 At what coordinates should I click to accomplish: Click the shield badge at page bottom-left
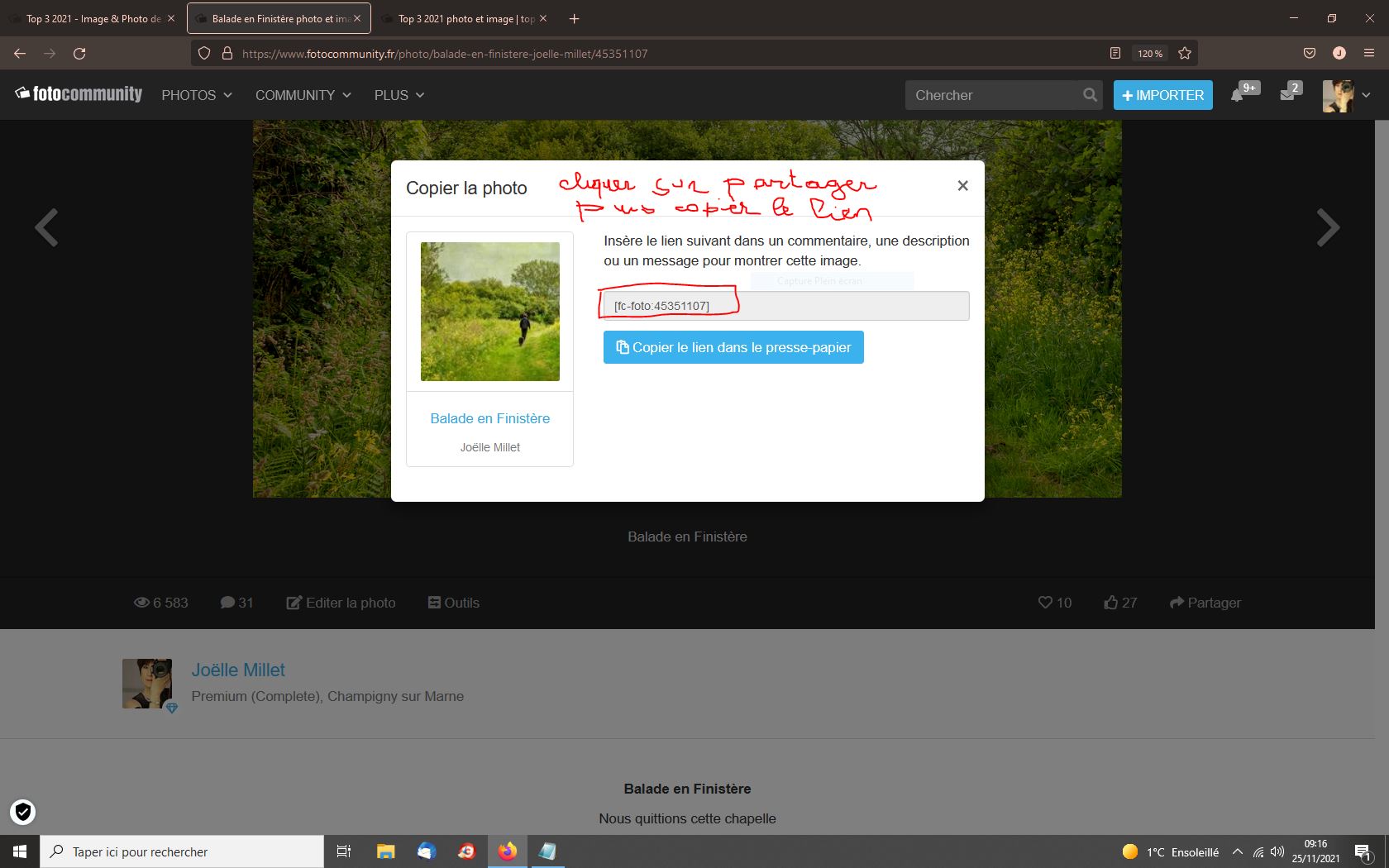pyautogui.click(x=23, y=813)
